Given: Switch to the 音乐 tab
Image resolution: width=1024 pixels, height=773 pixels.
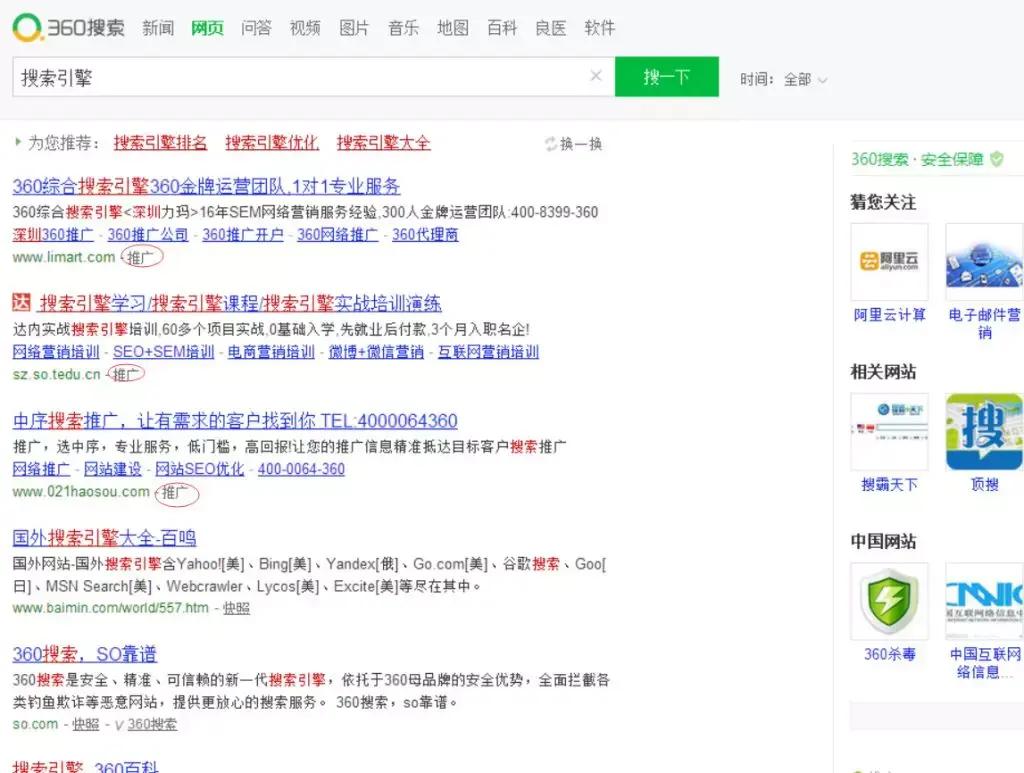Looking at the screenshot, I should click(403, 28).
